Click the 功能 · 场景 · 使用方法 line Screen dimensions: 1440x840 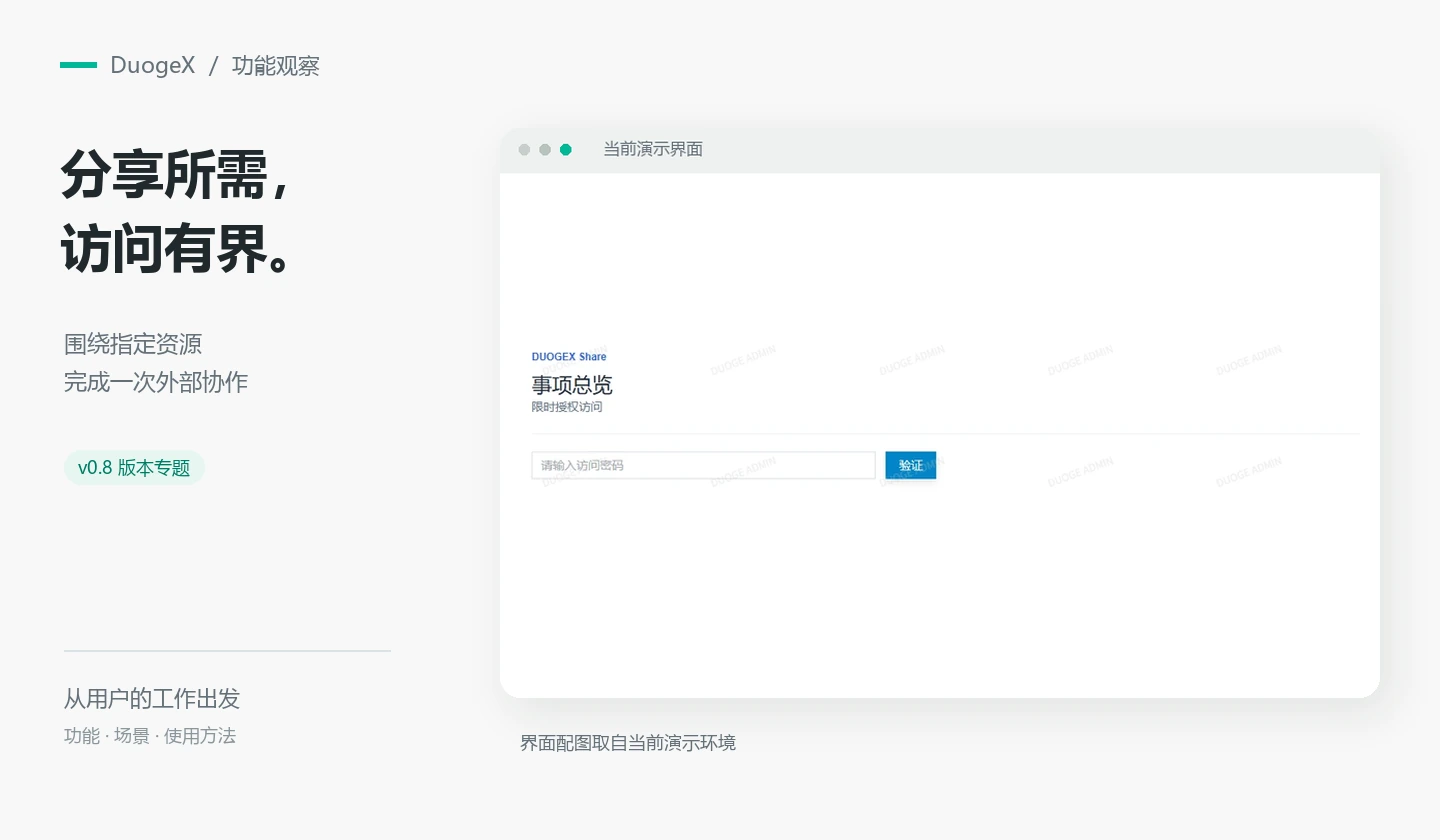point(150,736)
